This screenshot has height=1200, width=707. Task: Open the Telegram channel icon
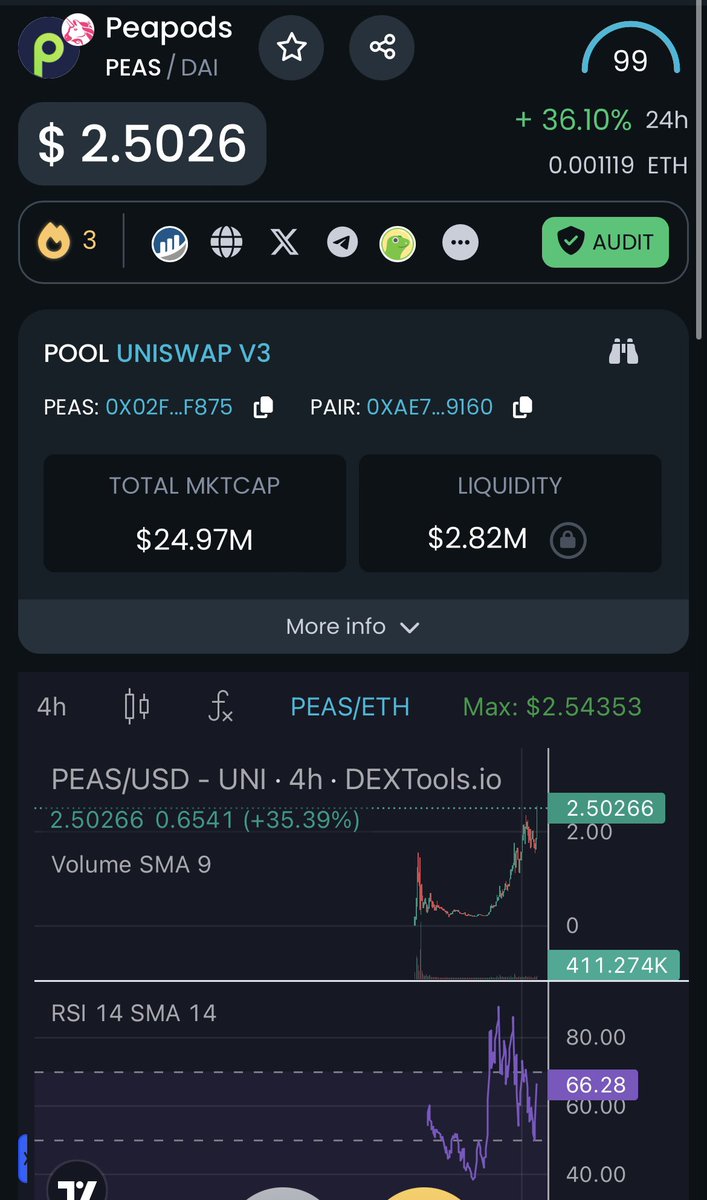pyautogui.click(x=343, y=243)
